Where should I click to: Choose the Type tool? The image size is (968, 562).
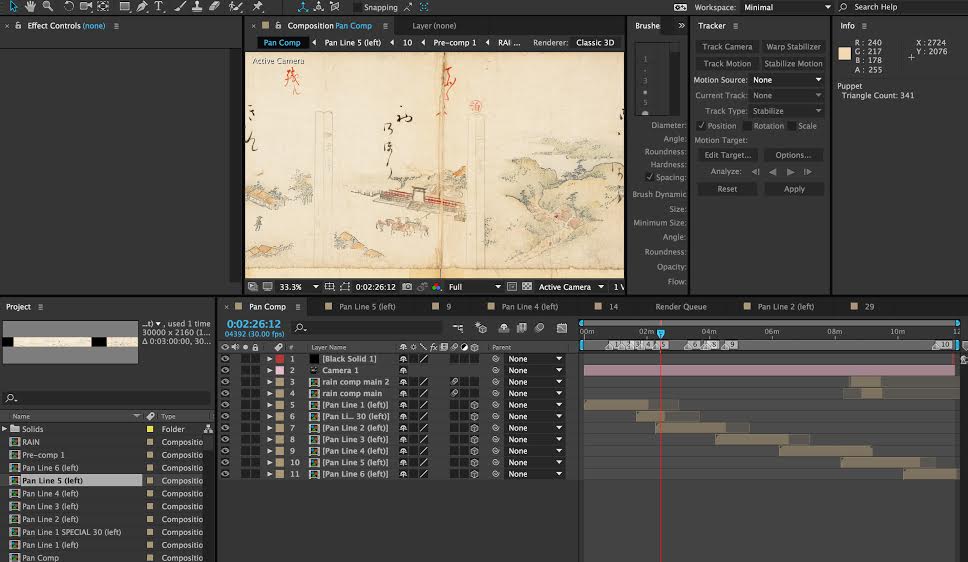[x=159, y=7]
